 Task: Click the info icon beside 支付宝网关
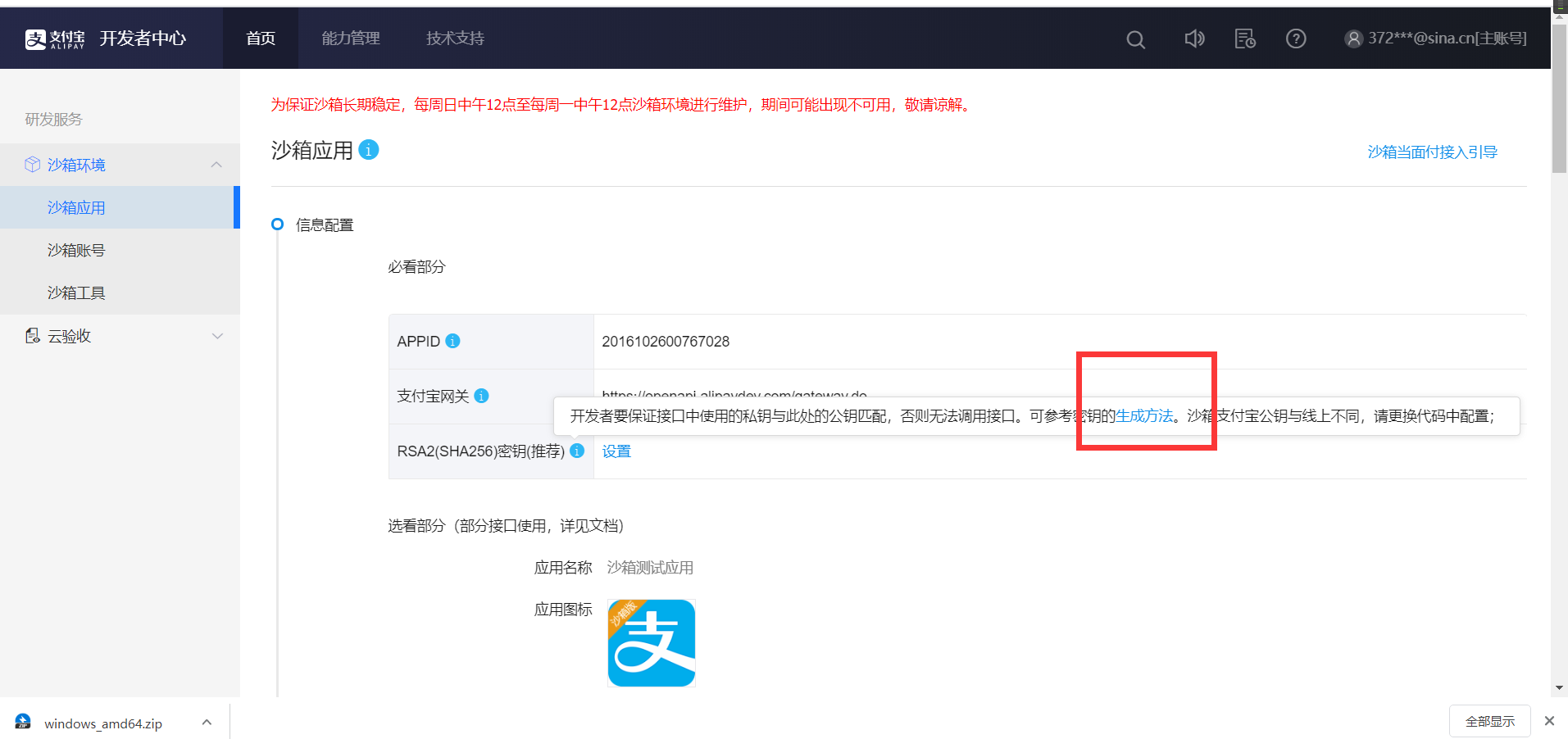tap(481, 396)
